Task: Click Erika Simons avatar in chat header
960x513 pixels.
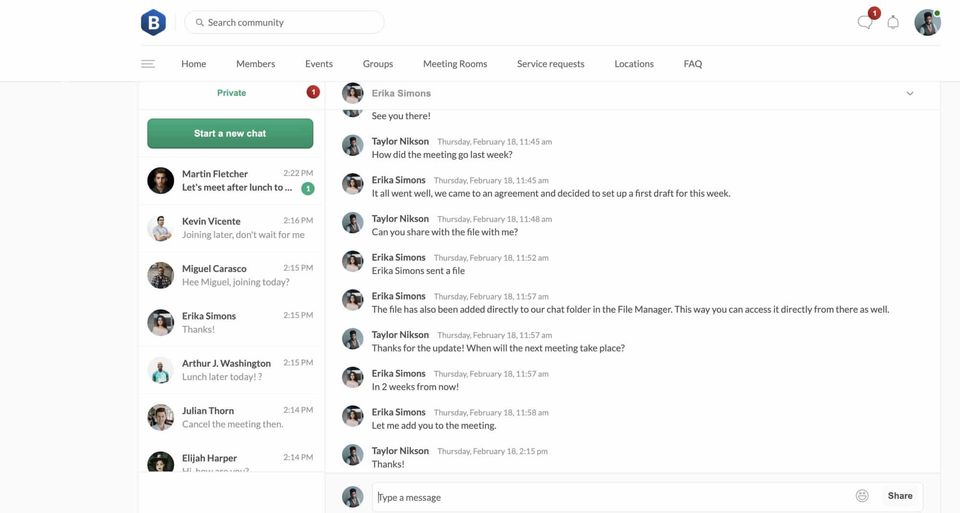Action: pos(352,93)
